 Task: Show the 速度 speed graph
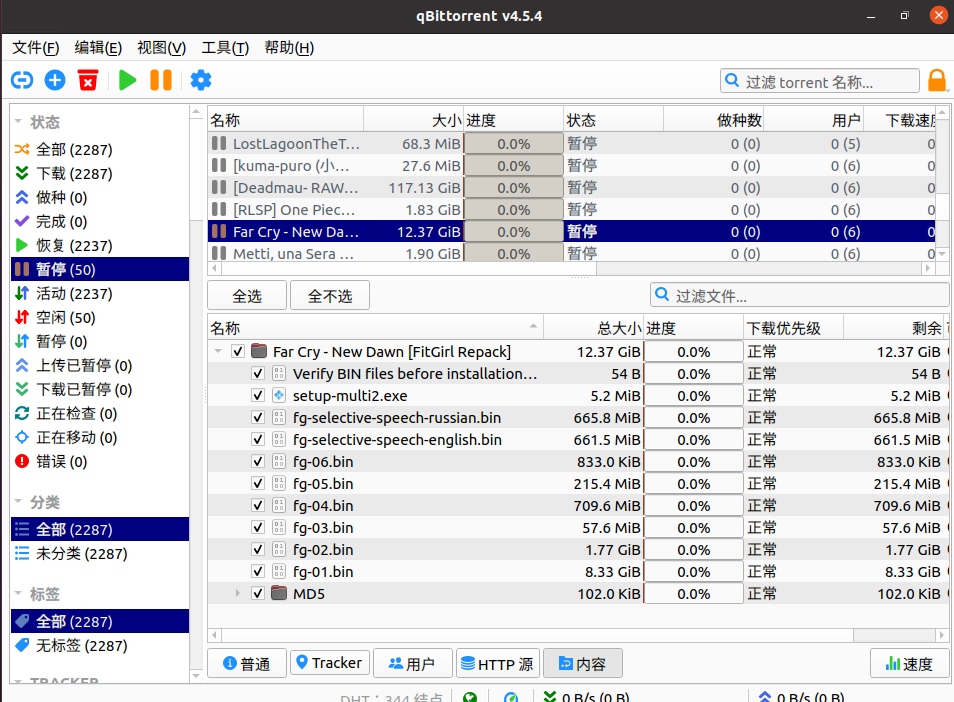click(x=910, y=663)
